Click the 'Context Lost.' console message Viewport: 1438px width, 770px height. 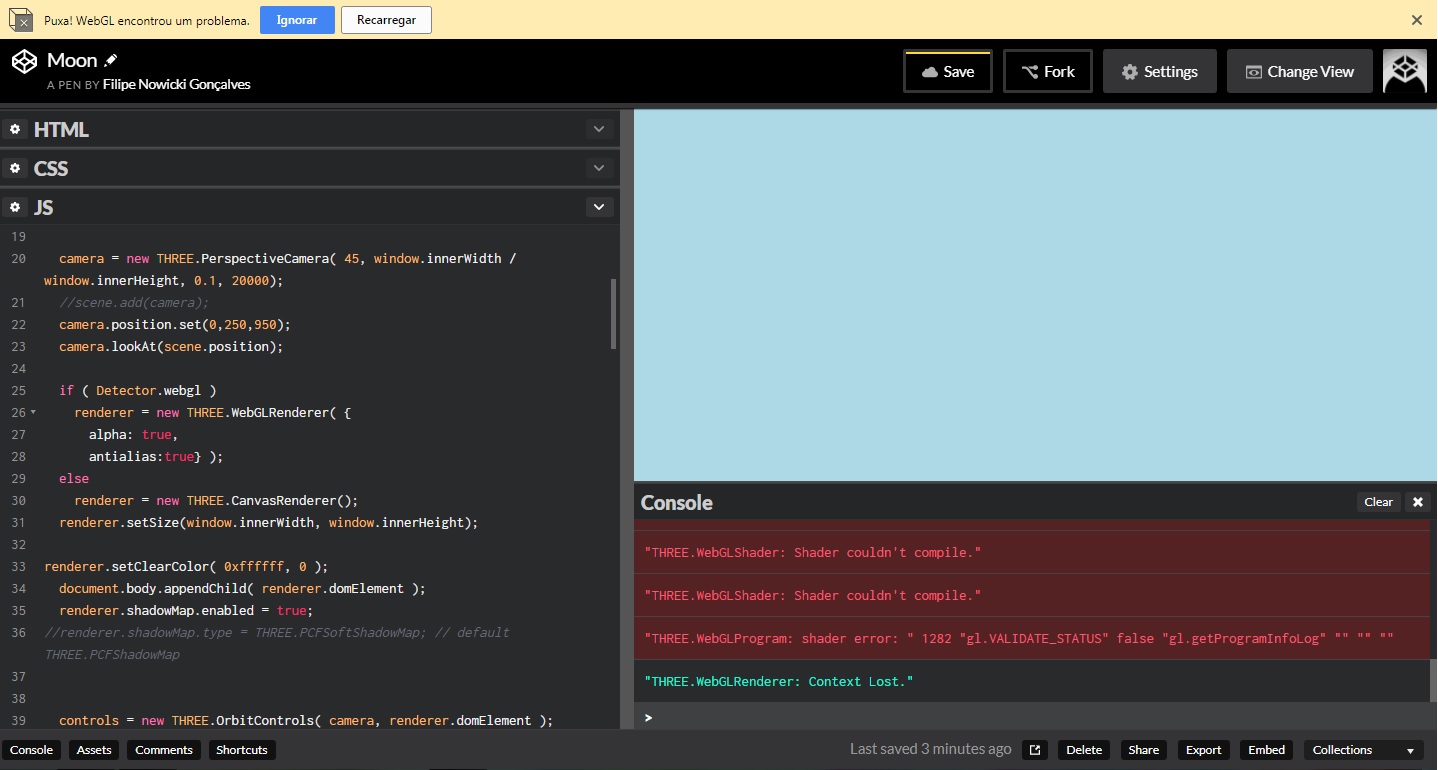point(779,682)
